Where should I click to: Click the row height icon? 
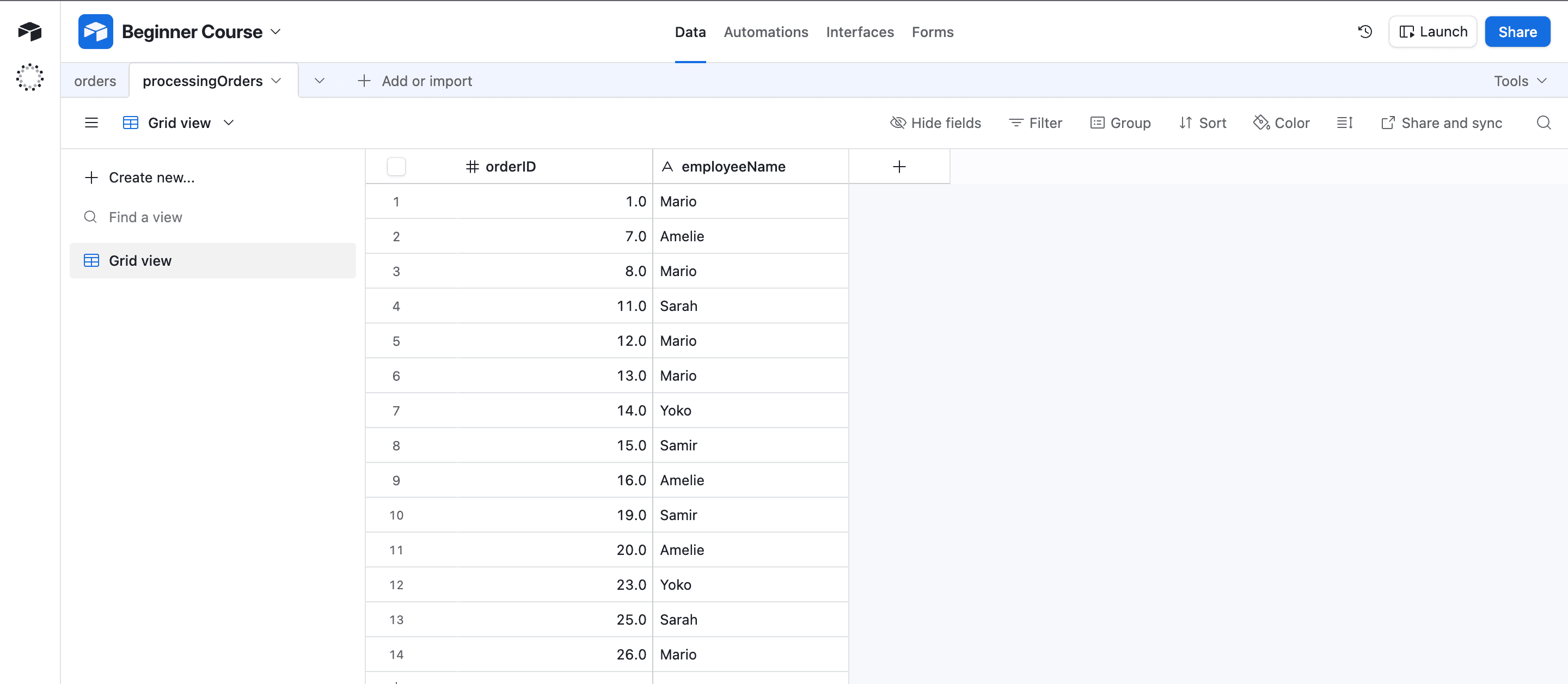1345,123
